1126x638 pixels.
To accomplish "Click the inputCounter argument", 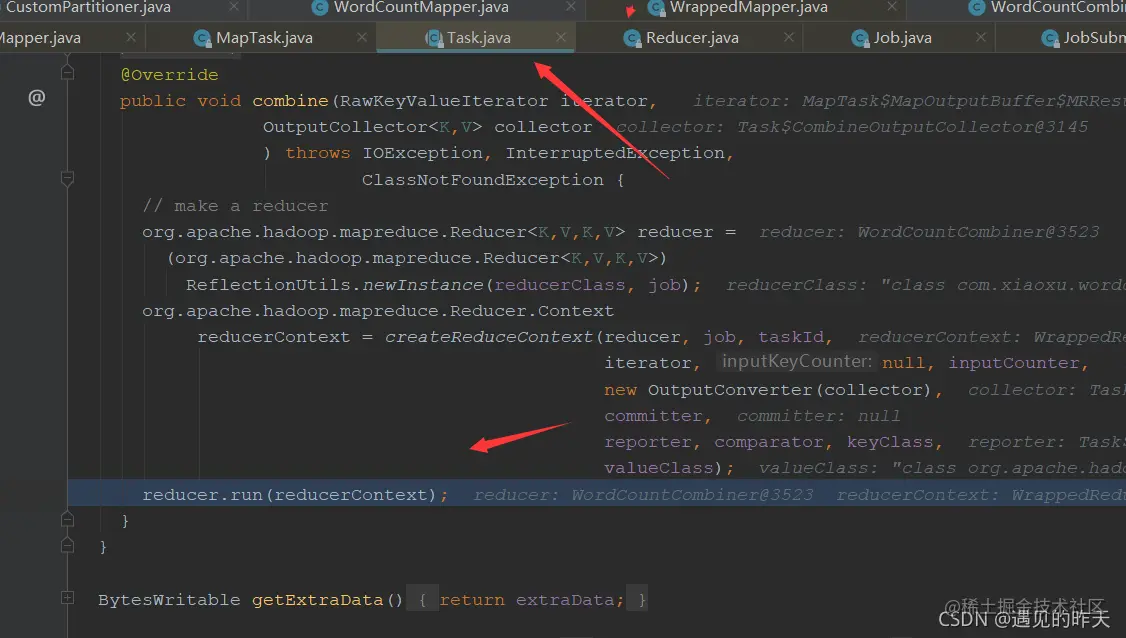I will coord(1013,364).
